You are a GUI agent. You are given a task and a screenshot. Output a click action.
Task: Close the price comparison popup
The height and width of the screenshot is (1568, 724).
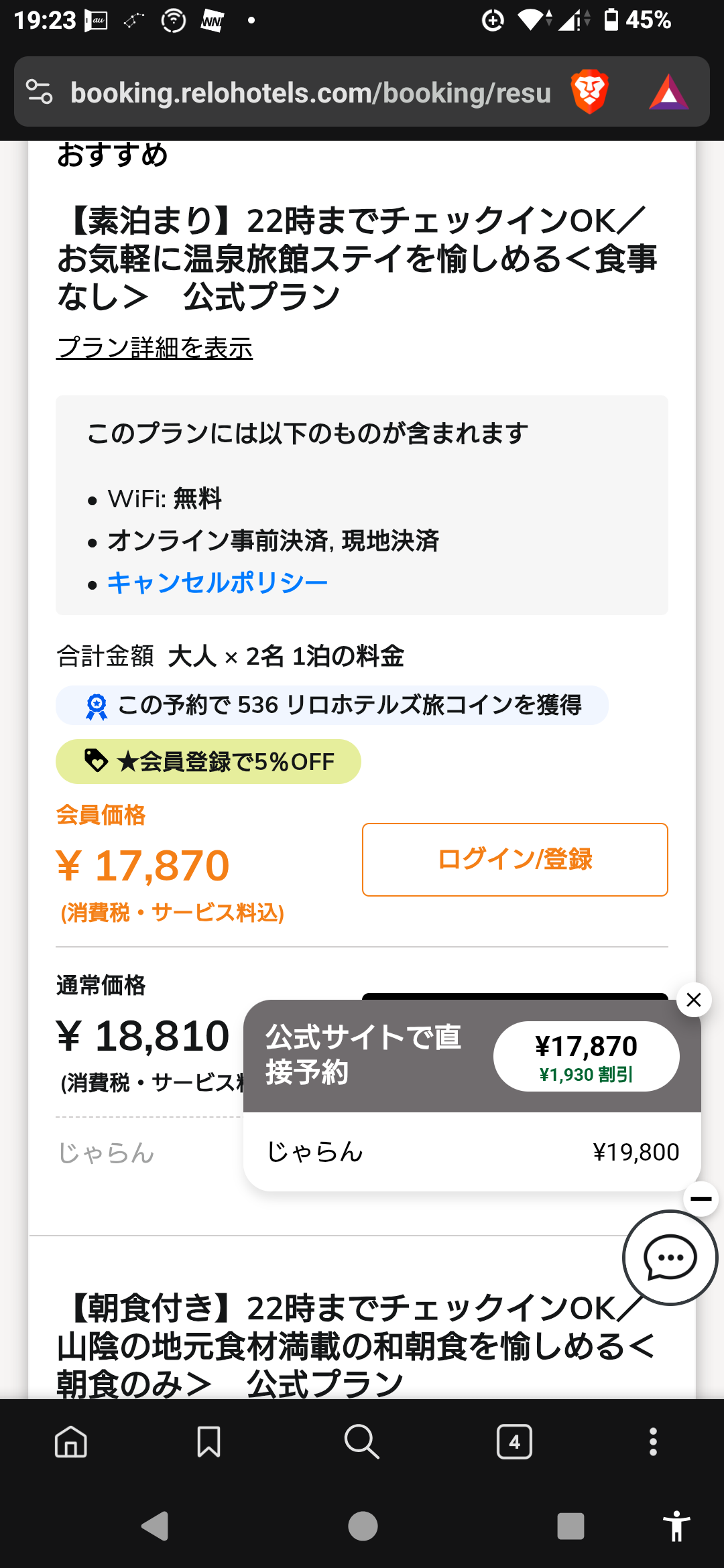point(694,1000)
